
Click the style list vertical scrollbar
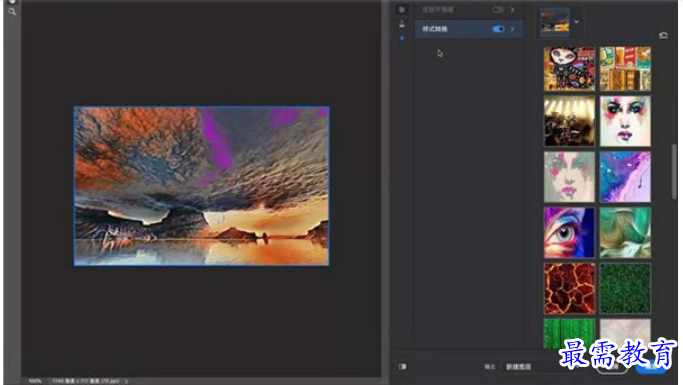(x=674, y=172)
